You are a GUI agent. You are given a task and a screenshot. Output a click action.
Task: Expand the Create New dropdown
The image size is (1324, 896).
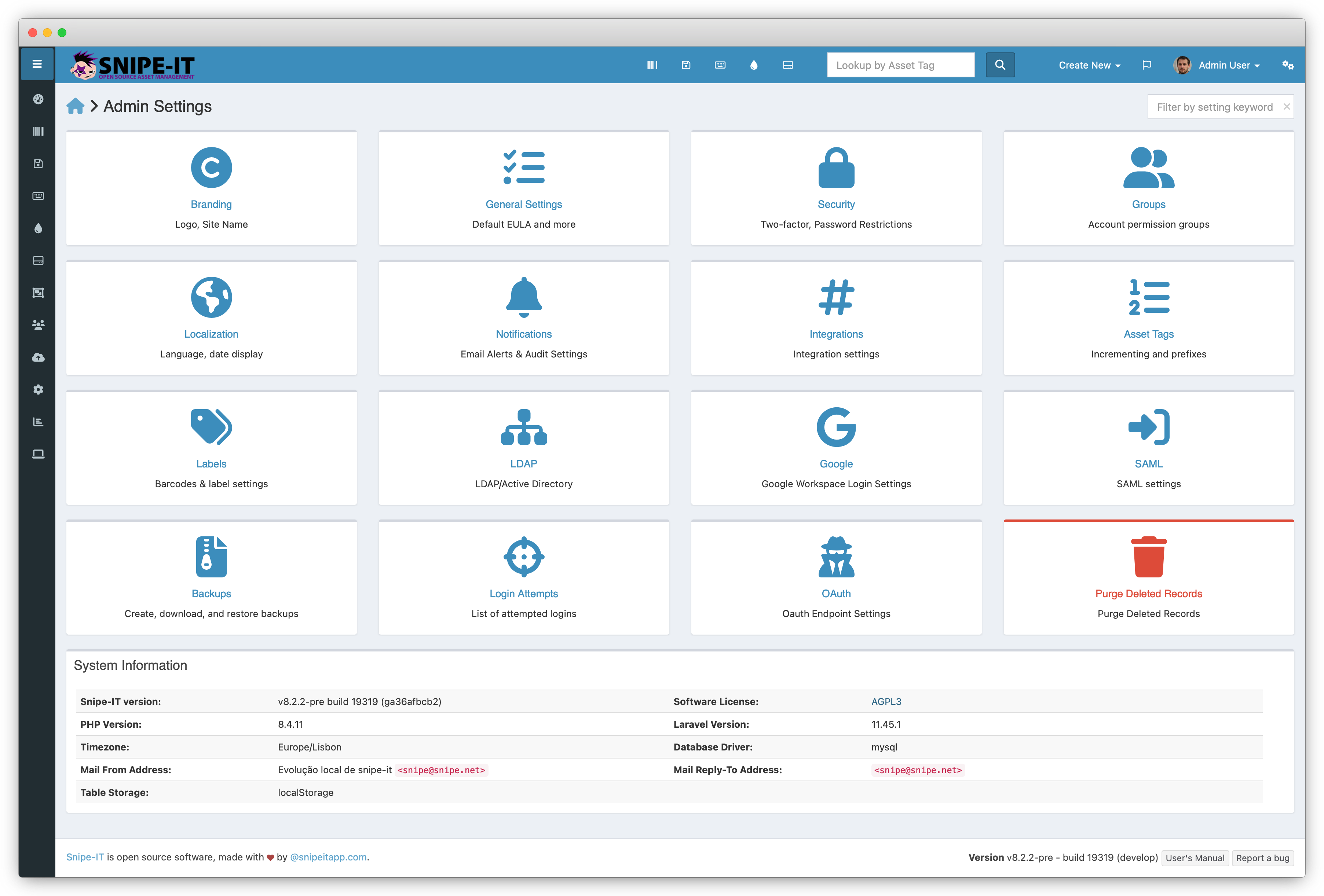click(1089, 65)
